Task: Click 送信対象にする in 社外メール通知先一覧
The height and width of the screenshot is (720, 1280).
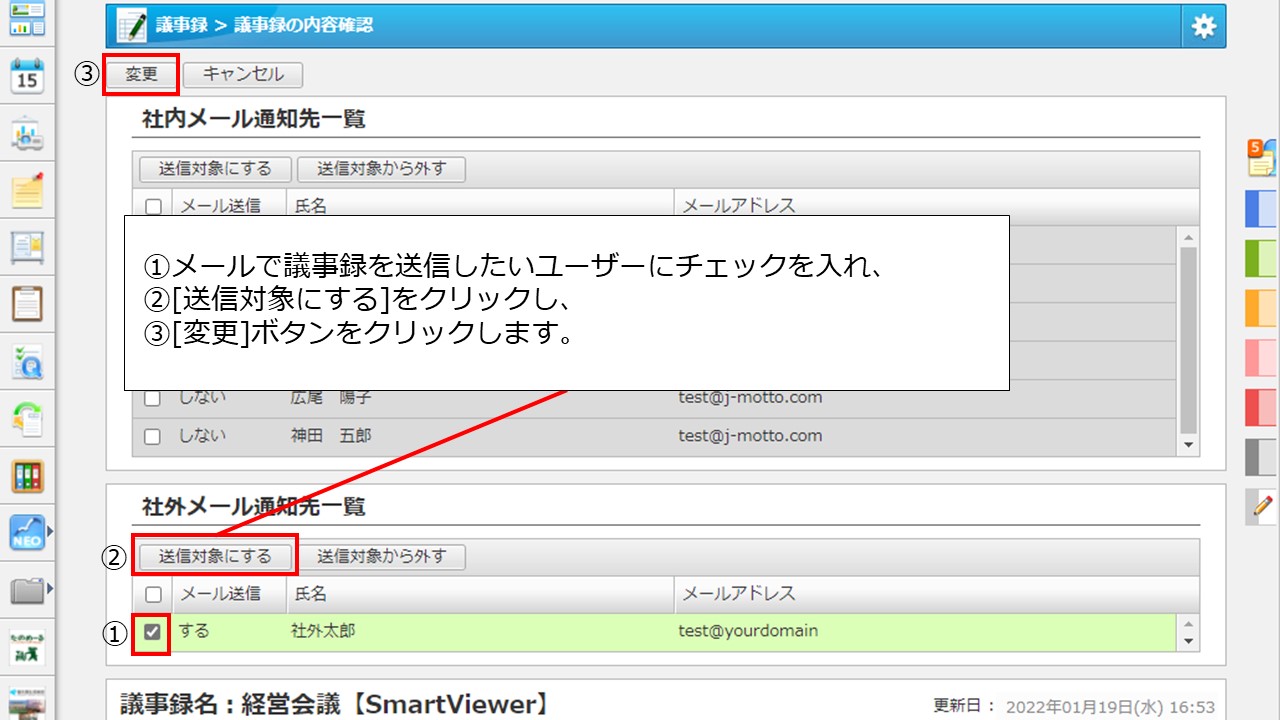Action: 215,556
